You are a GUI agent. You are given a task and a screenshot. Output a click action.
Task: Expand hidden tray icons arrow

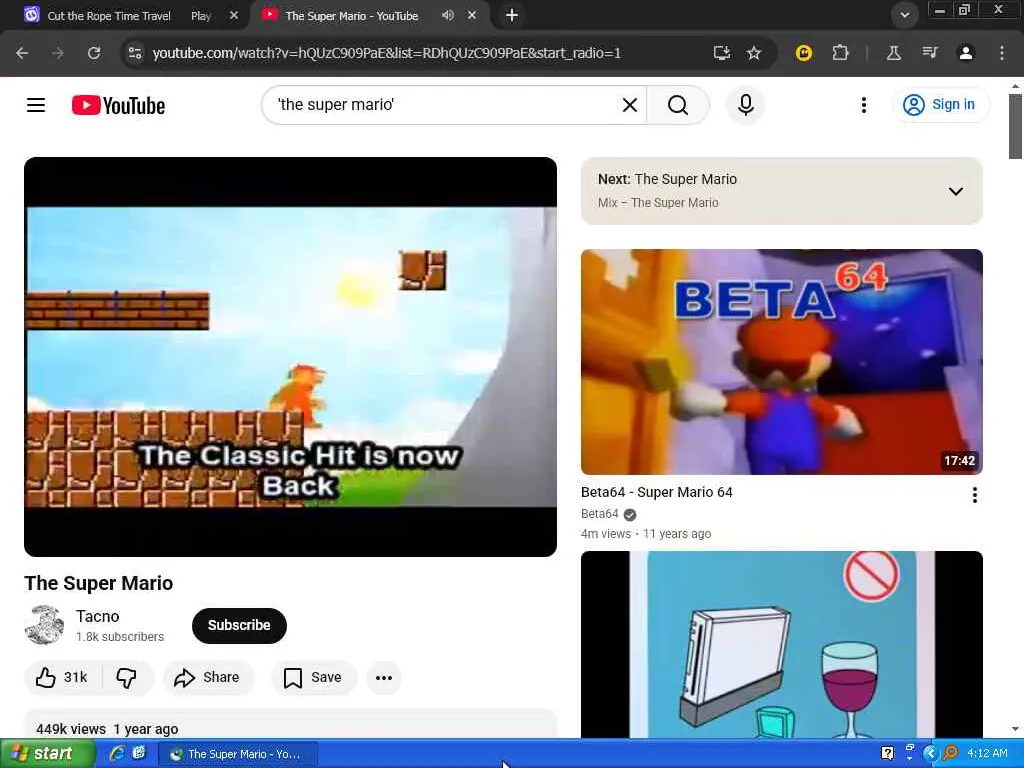point(929,753)
